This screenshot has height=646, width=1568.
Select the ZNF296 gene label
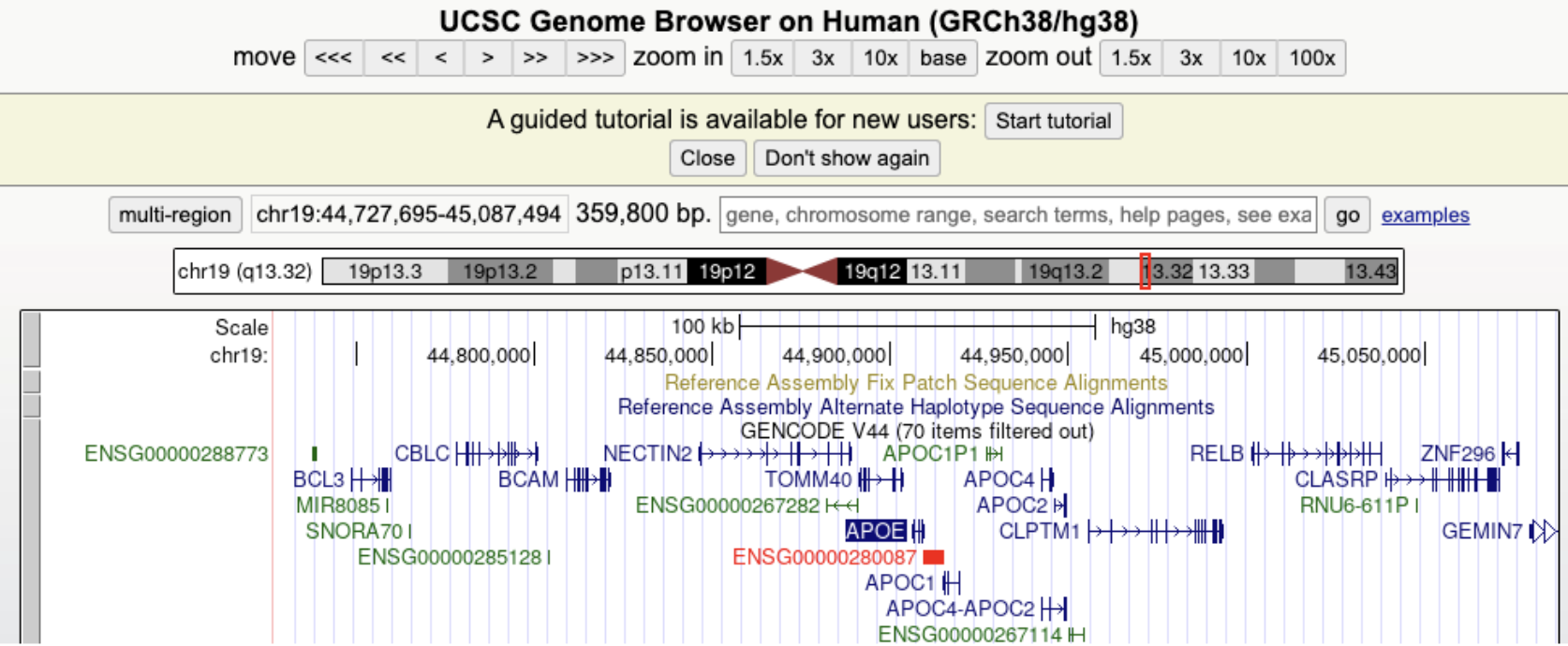[1458, 454]
